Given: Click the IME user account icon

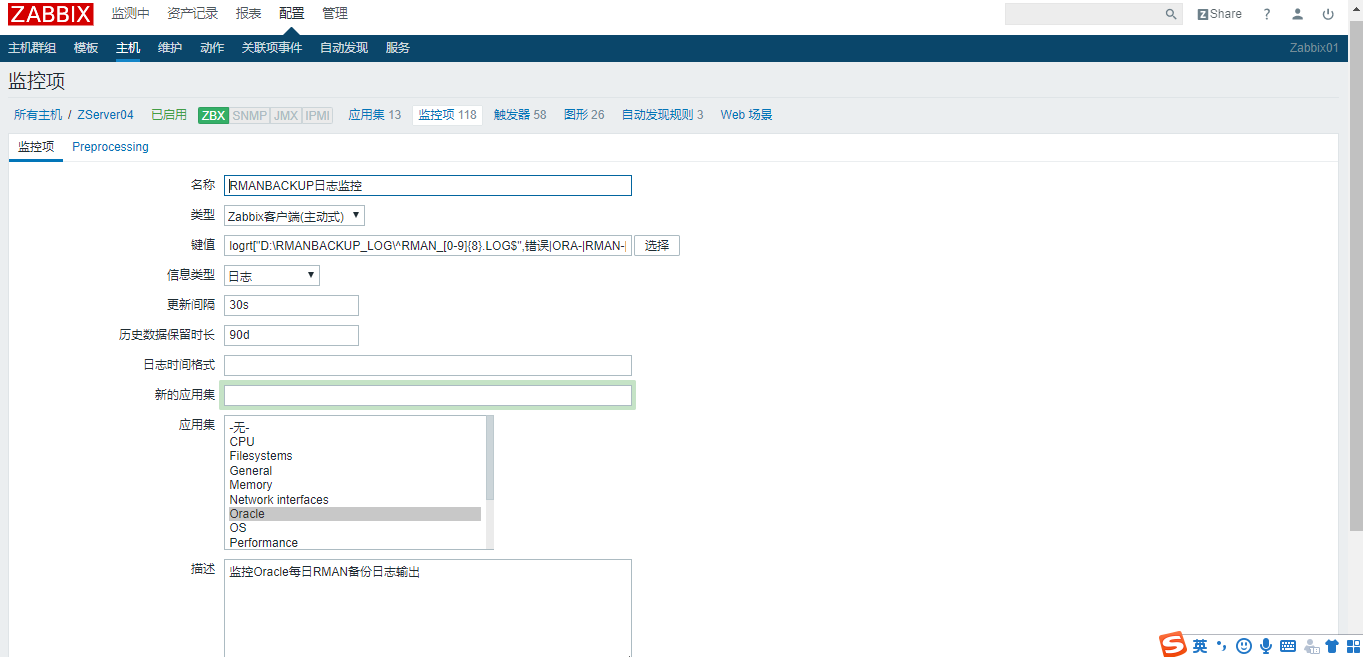Looking at the screenshot, I should pos(1310,646).
